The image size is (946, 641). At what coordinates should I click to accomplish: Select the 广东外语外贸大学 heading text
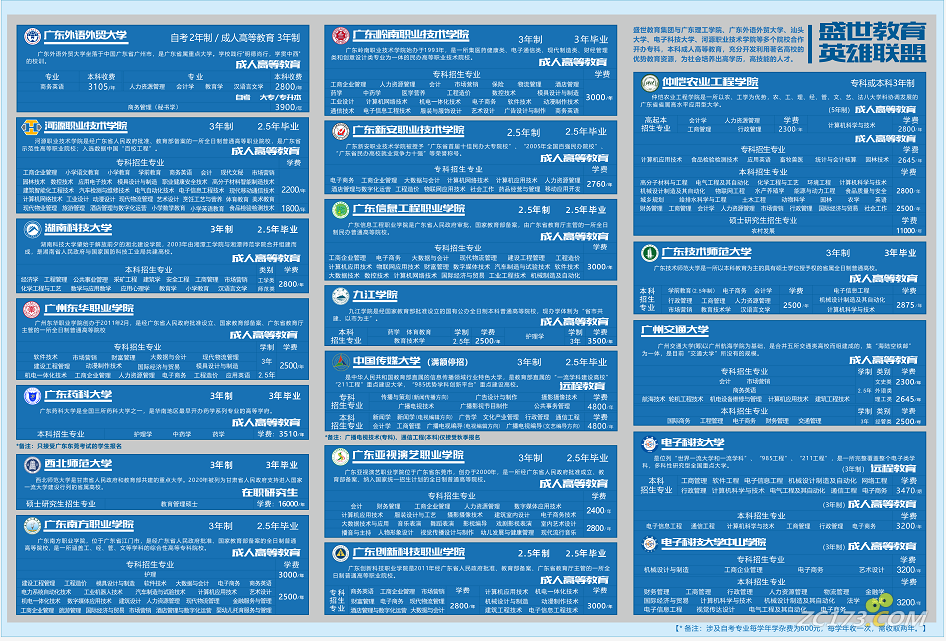click(x=85, y=35)
